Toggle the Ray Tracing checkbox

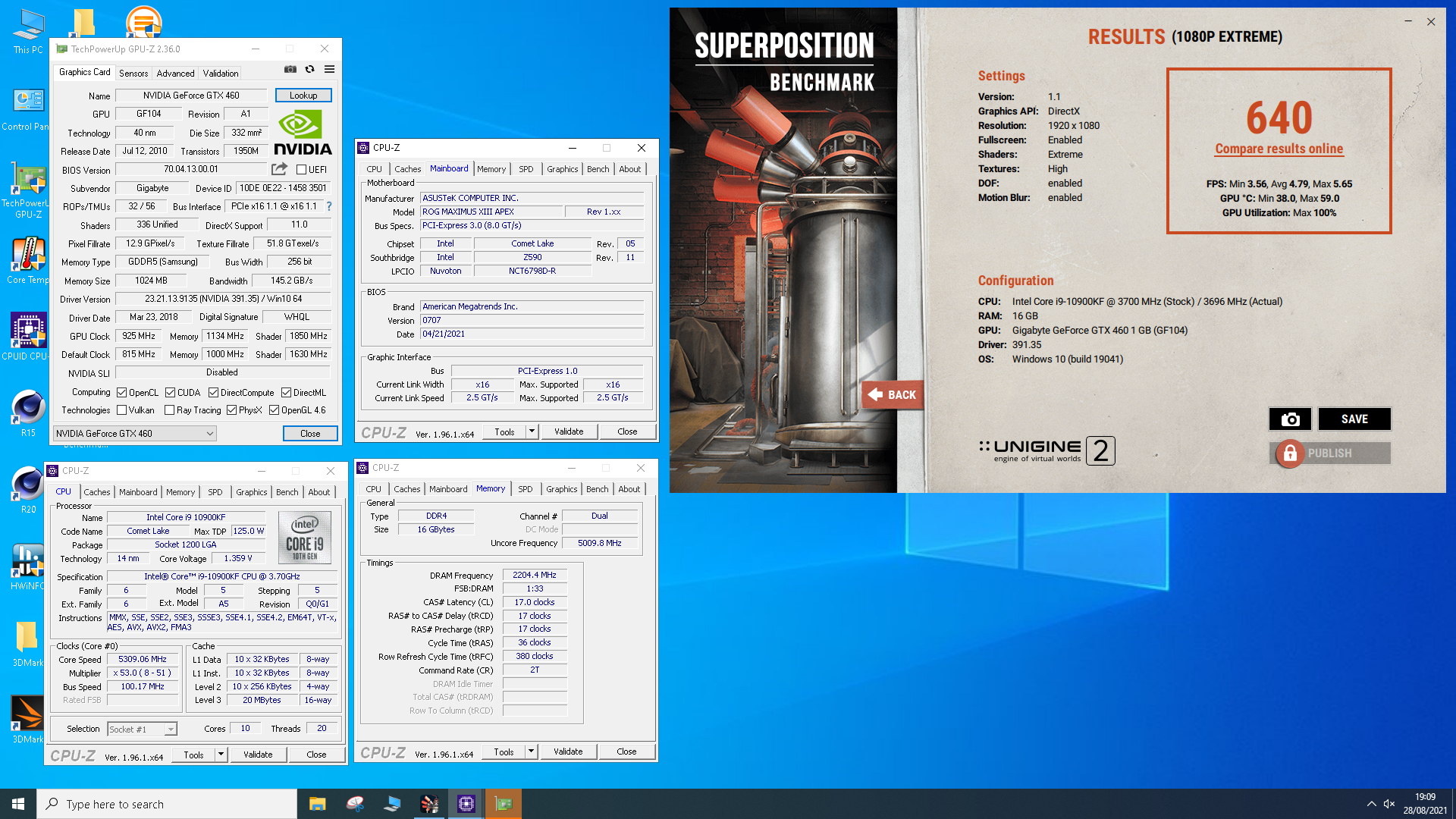169,410
